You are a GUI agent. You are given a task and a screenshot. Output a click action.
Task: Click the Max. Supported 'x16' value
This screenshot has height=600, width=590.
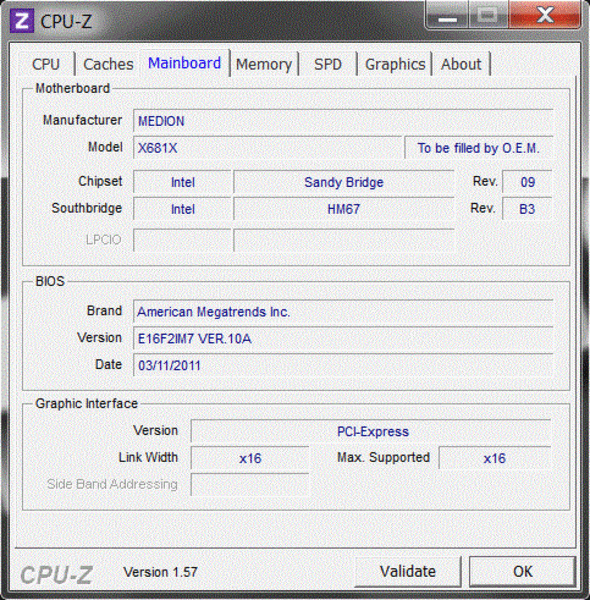point(495,458)
